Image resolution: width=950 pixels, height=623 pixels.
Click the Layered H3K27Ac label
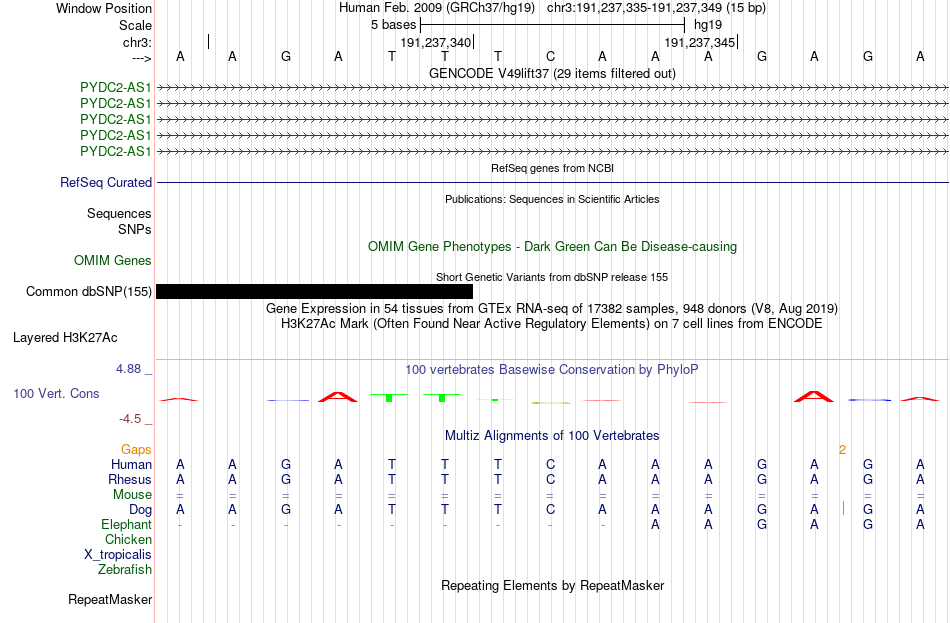[65, 338]
